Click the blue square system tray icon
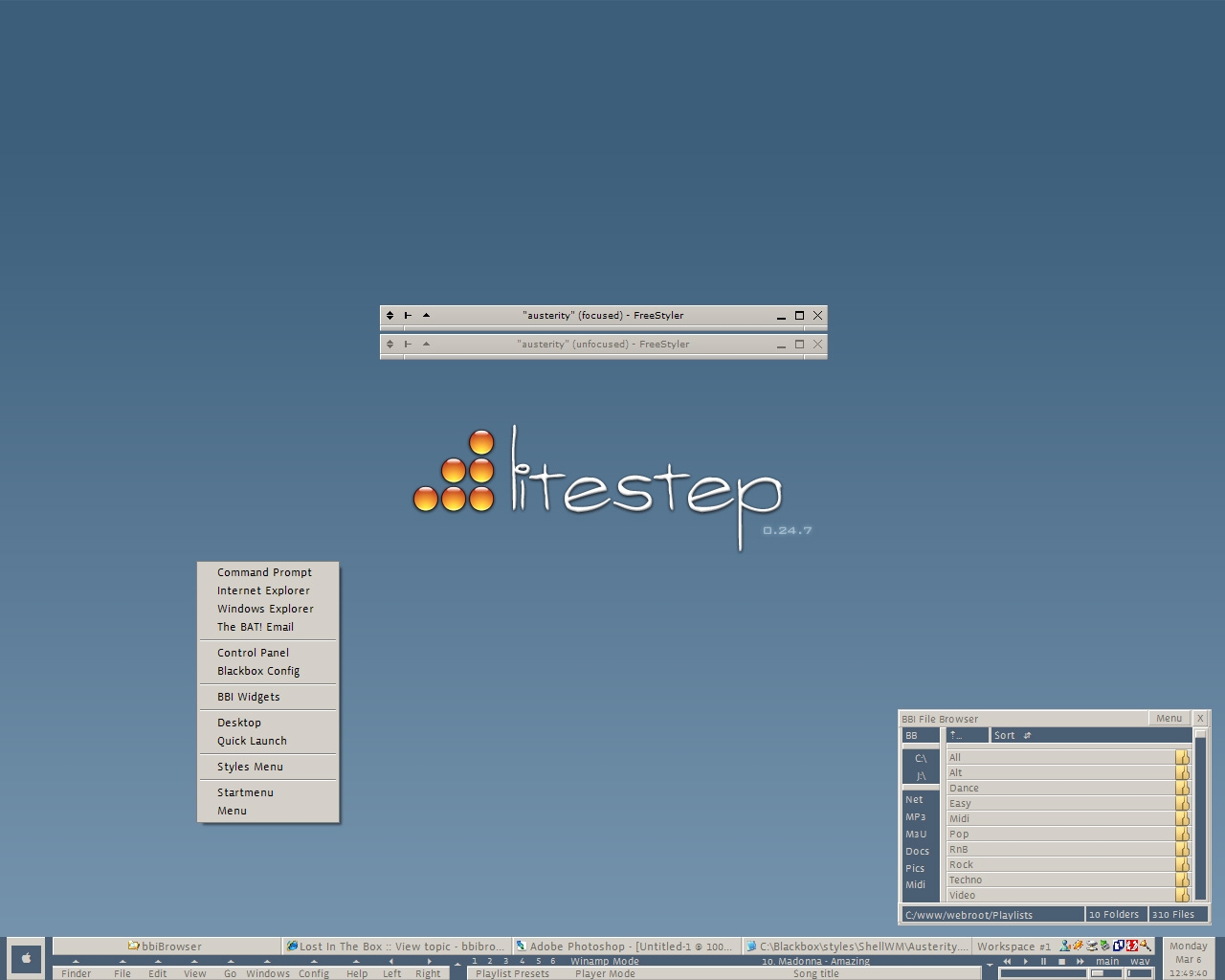 coord(1118,946)
